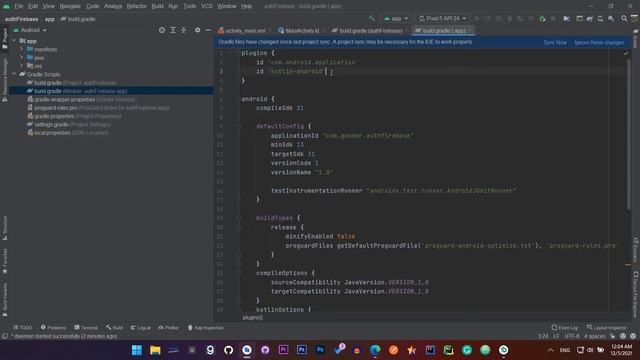Open the Layout Inspector
The image size is (640, 360).
[607, 328]
